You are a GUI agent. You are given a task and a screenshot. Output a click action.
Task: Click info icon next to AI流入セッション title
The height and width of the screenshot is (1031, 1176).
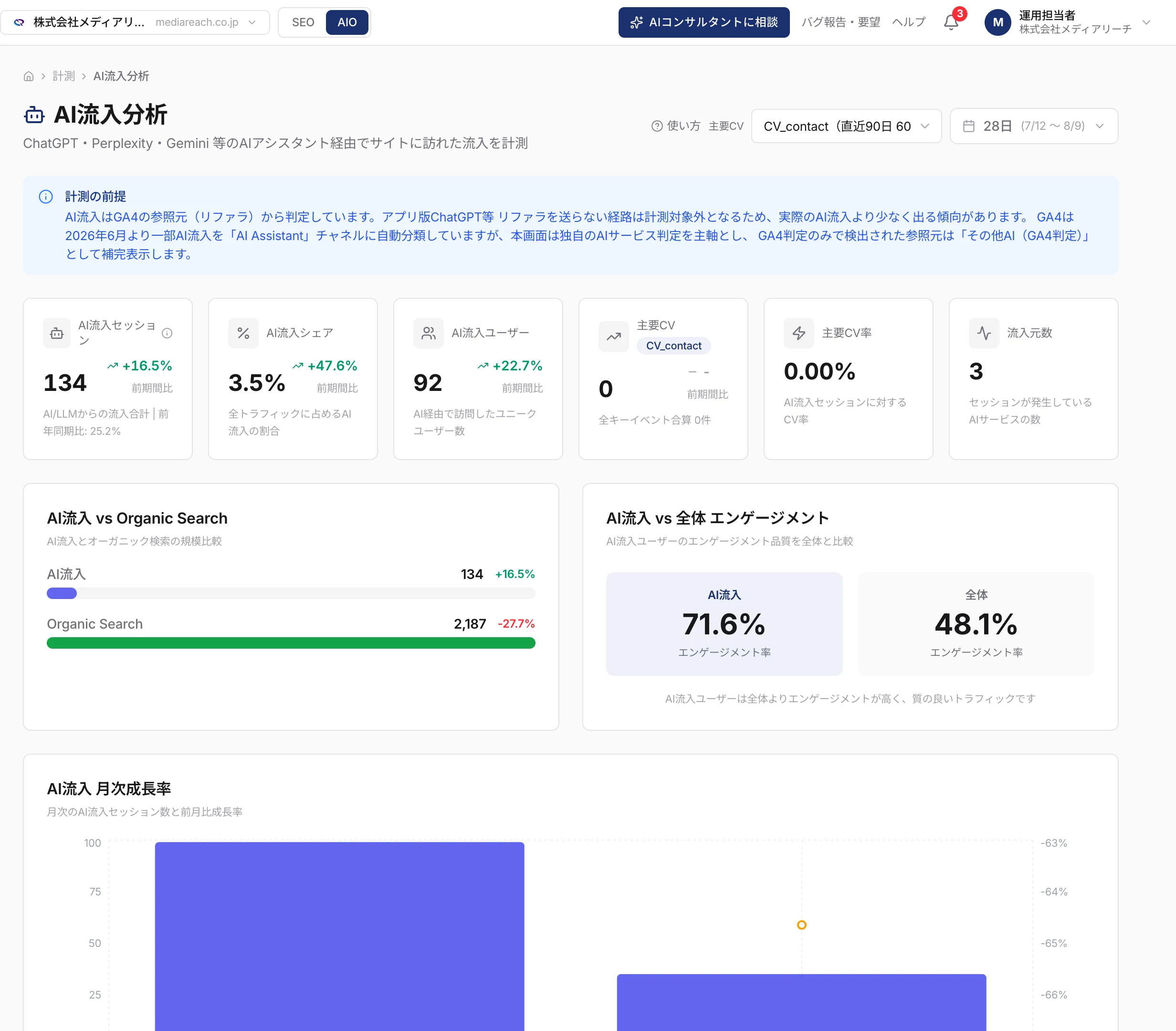(168, 333)
